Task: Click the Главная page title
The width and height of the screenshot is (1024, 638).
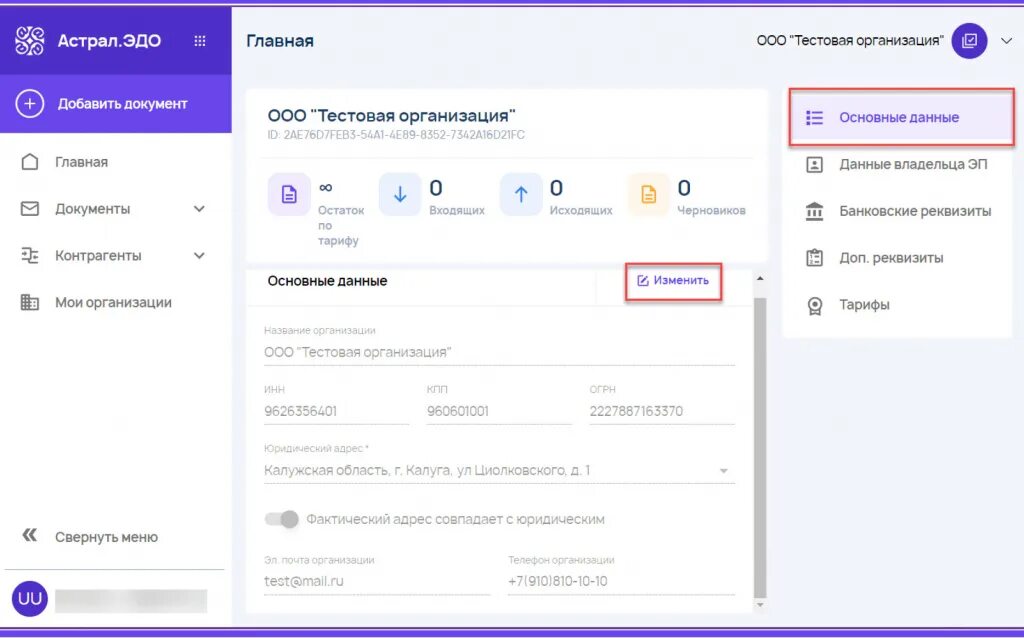Action: click(280, 40)
